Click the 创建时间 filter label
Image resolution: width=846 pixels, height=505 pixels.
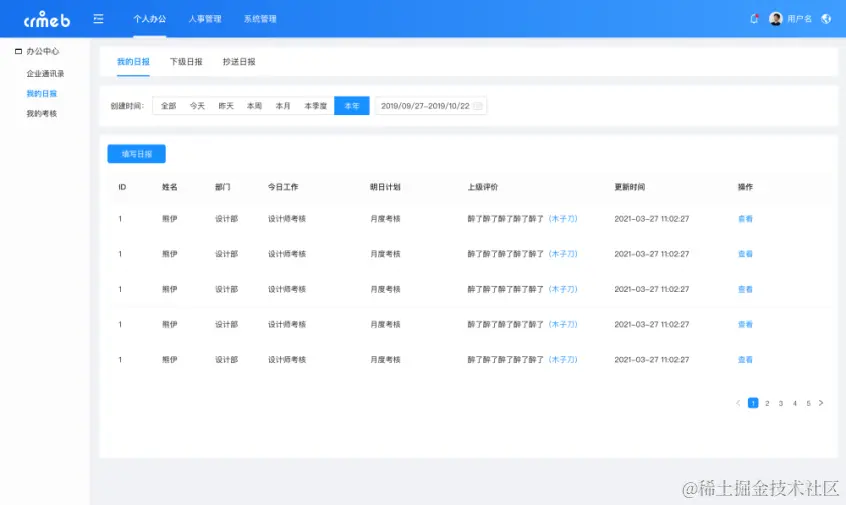pos(127,106)
